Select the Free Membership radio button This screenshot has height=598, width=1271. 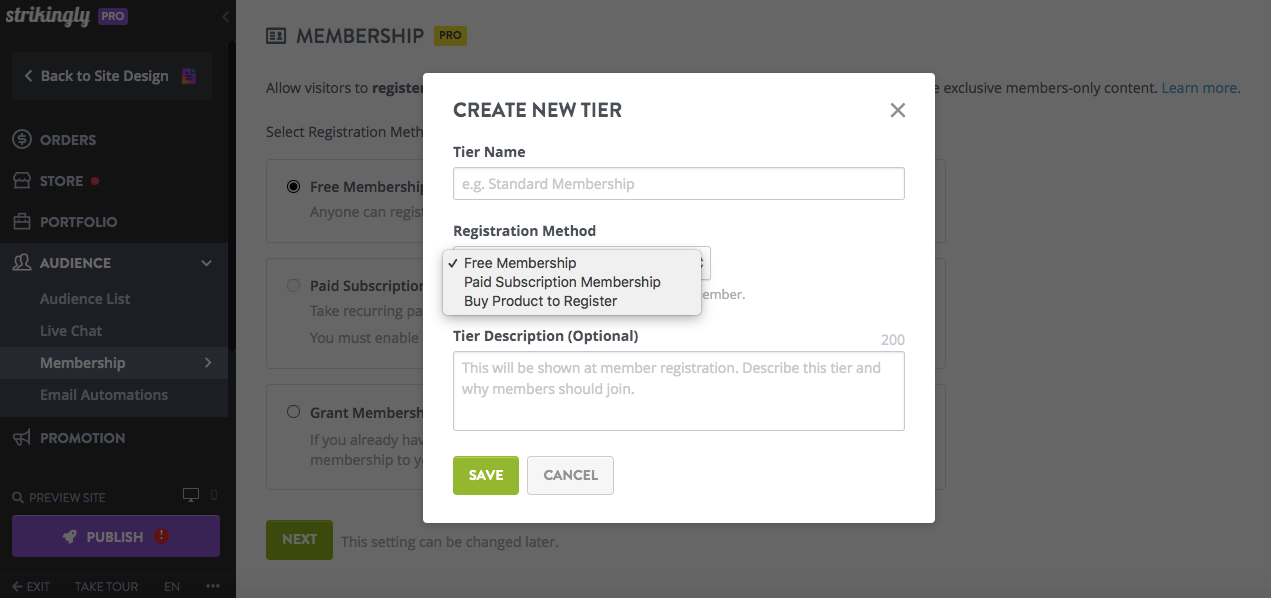click(293, 186)
